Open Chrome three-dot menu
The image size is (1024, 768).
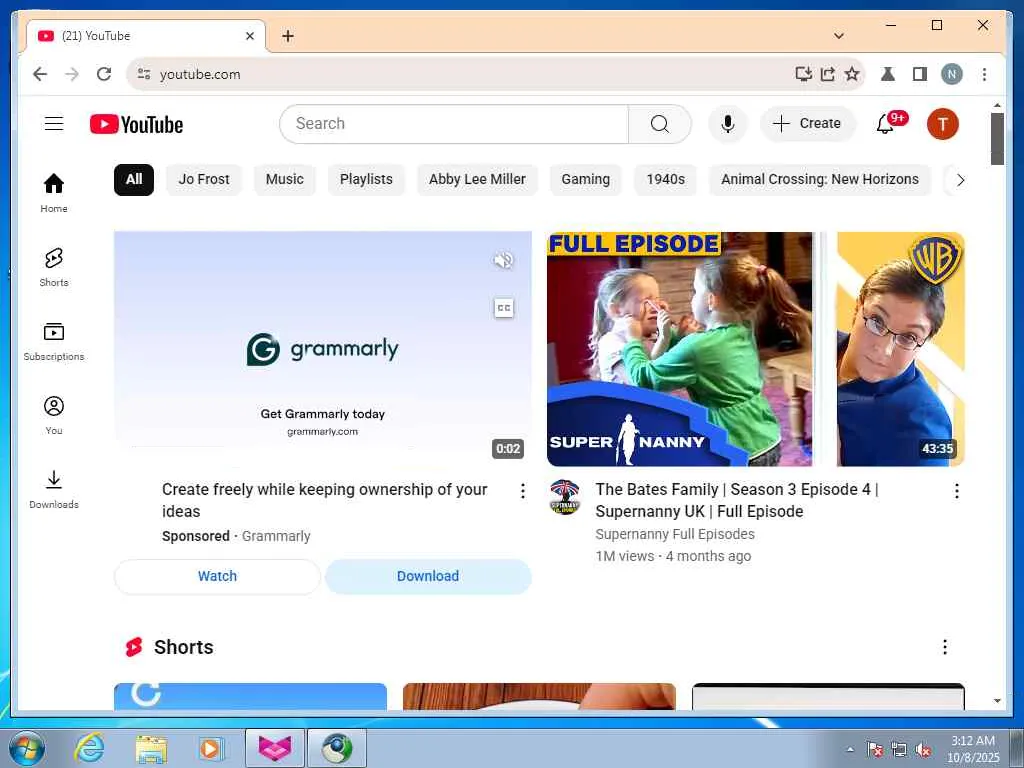984,74
